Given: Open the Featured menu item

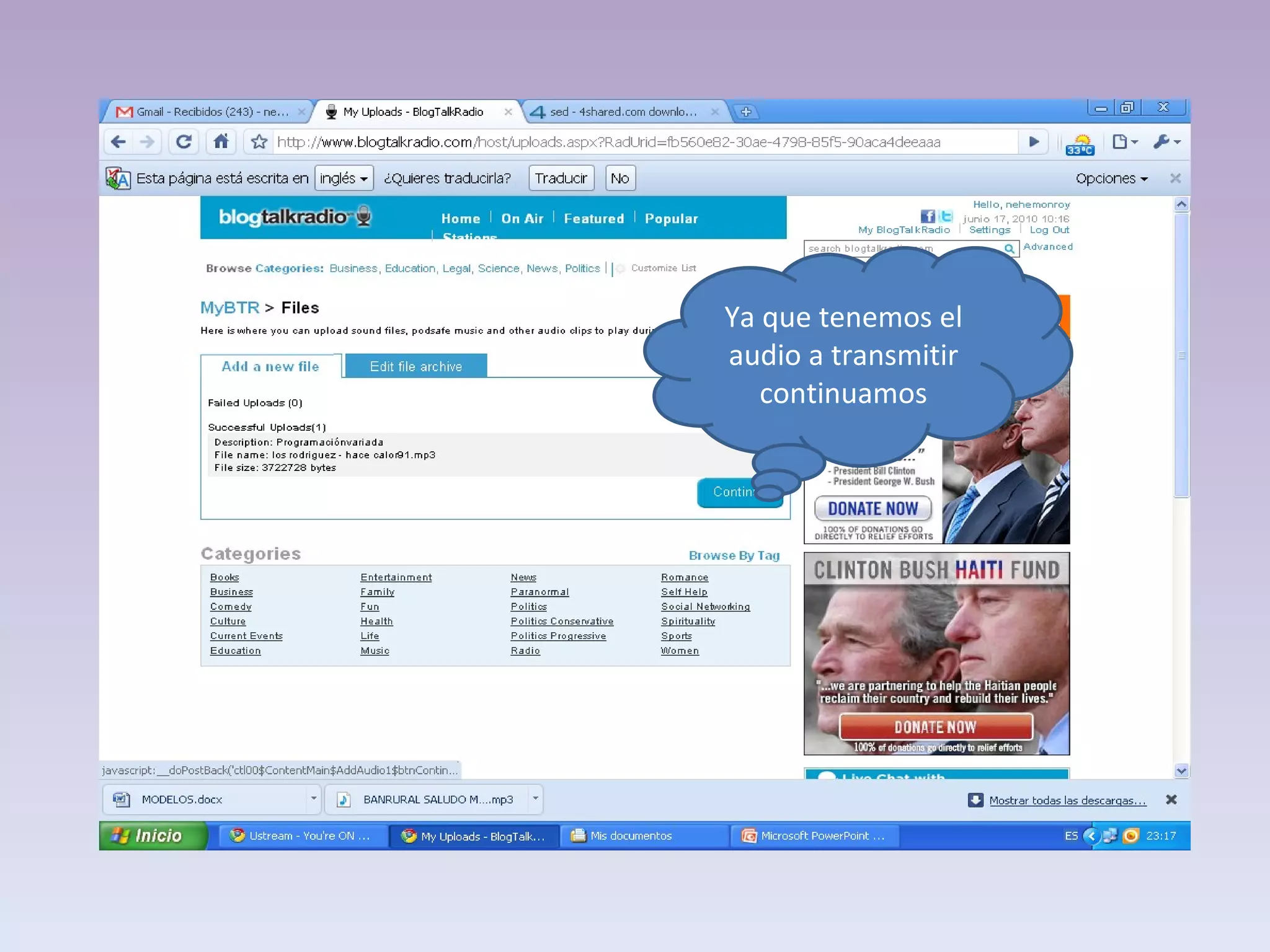Looking at the screenshot, I should click(x=593, y=219).
